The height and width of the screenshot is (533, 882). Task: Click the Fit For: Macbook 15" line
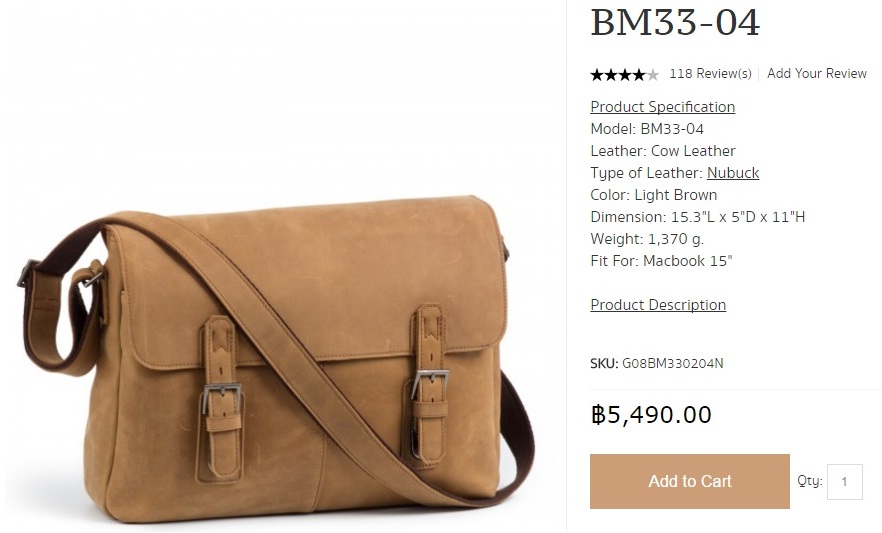pyautogui.click(x=662, y=261)
